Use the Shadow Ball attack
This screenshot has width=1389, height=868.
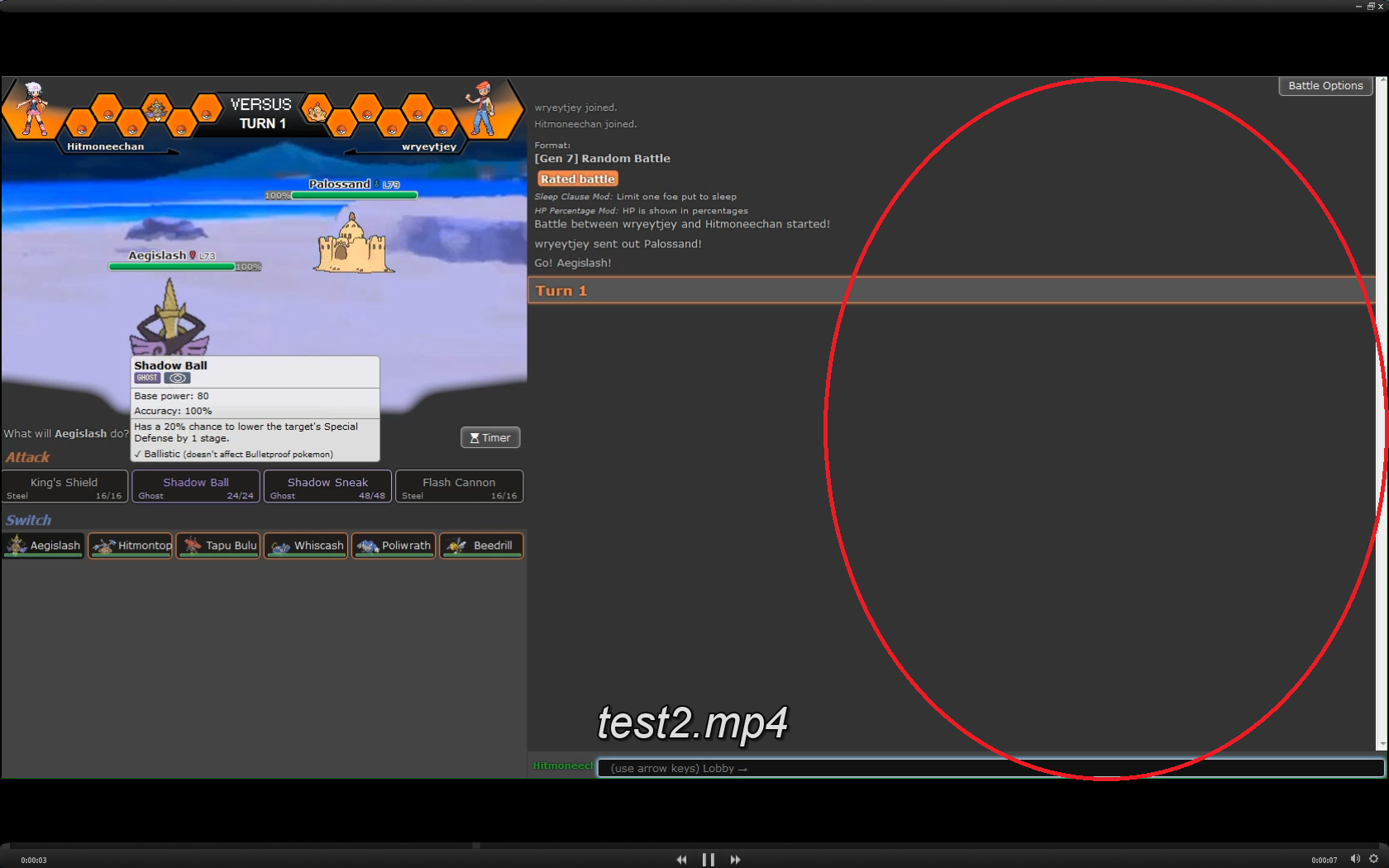tap(196, 486)
